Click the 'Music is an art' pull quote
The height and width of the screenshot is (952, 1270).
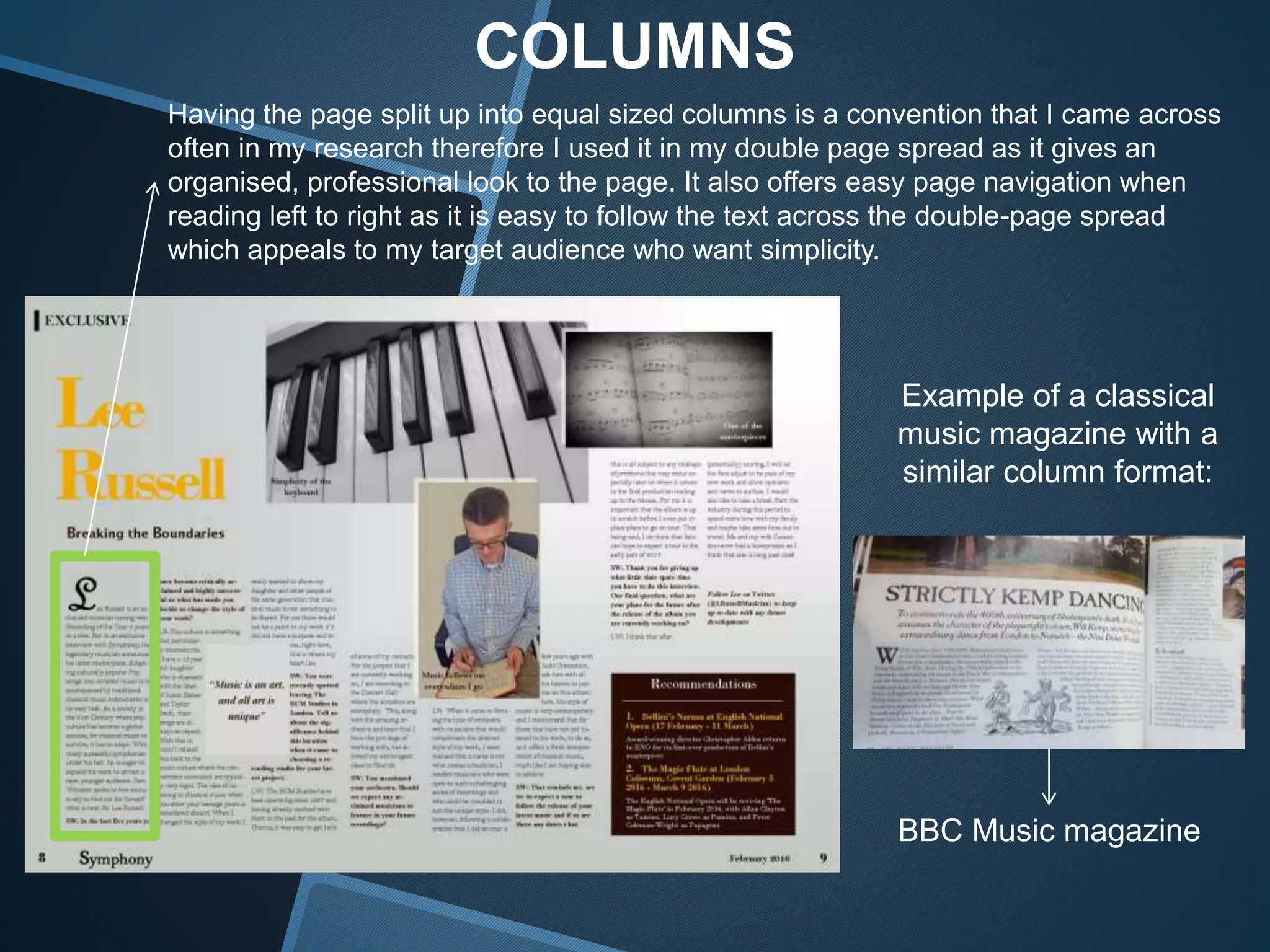tap(246, 700)
